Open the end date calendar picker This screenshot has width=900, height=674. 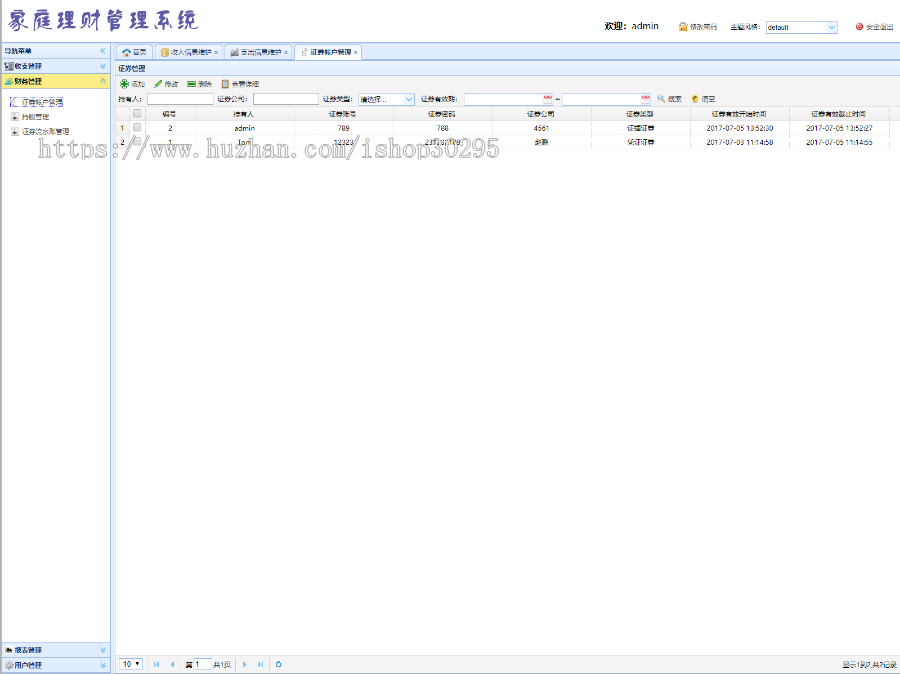point(646,99)
